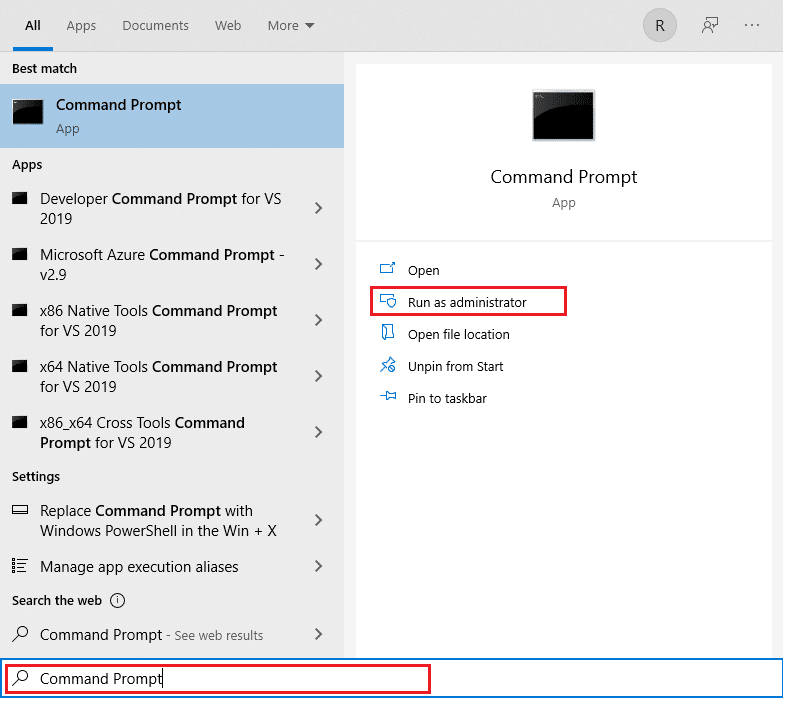This screenshot has width=802, height=716.
Task: Click Open in the right pane
Action: tap(423, 270)
